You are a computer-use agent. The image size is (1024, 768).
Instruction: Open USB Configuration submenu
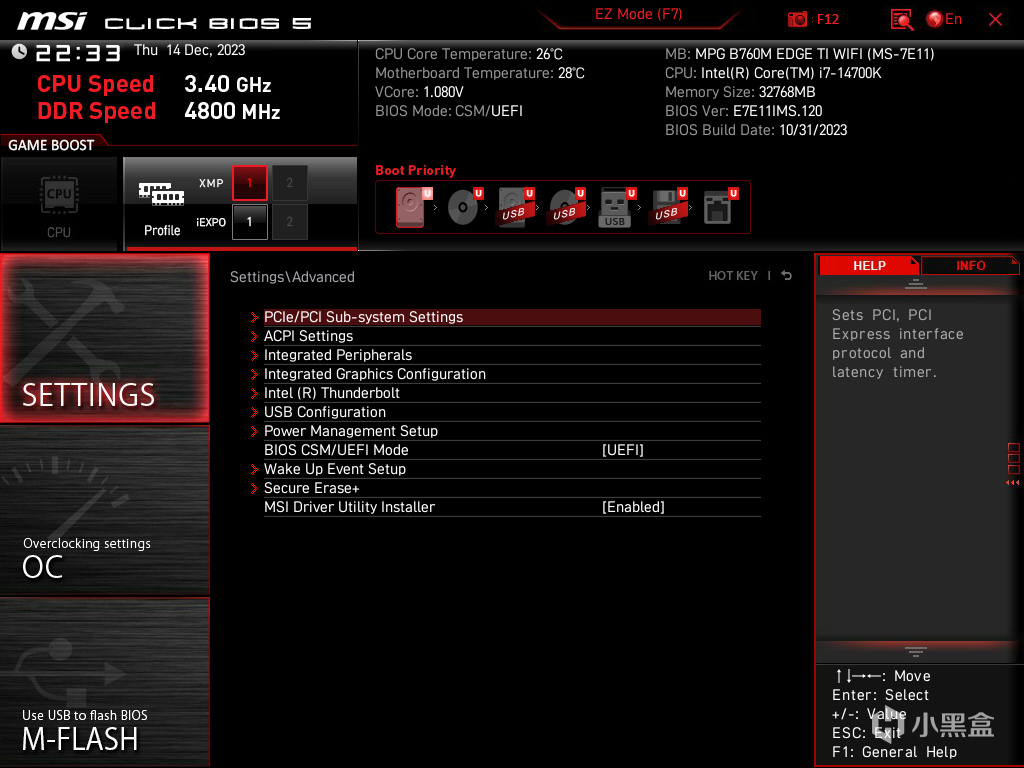[x=512, y=411]
